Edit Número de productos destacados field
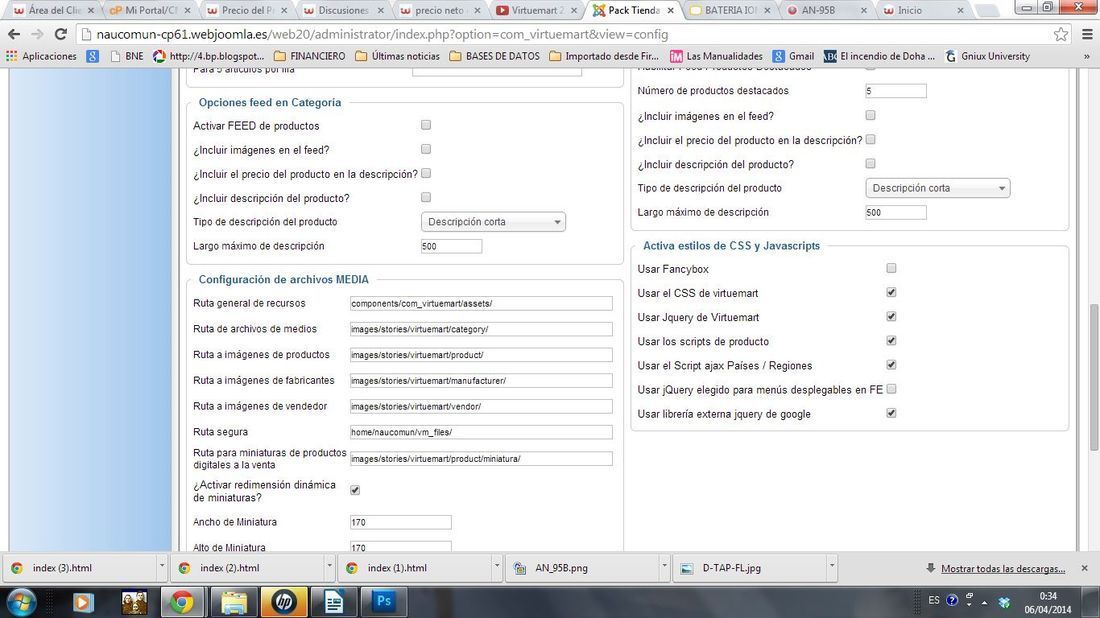 click(896, 90)
